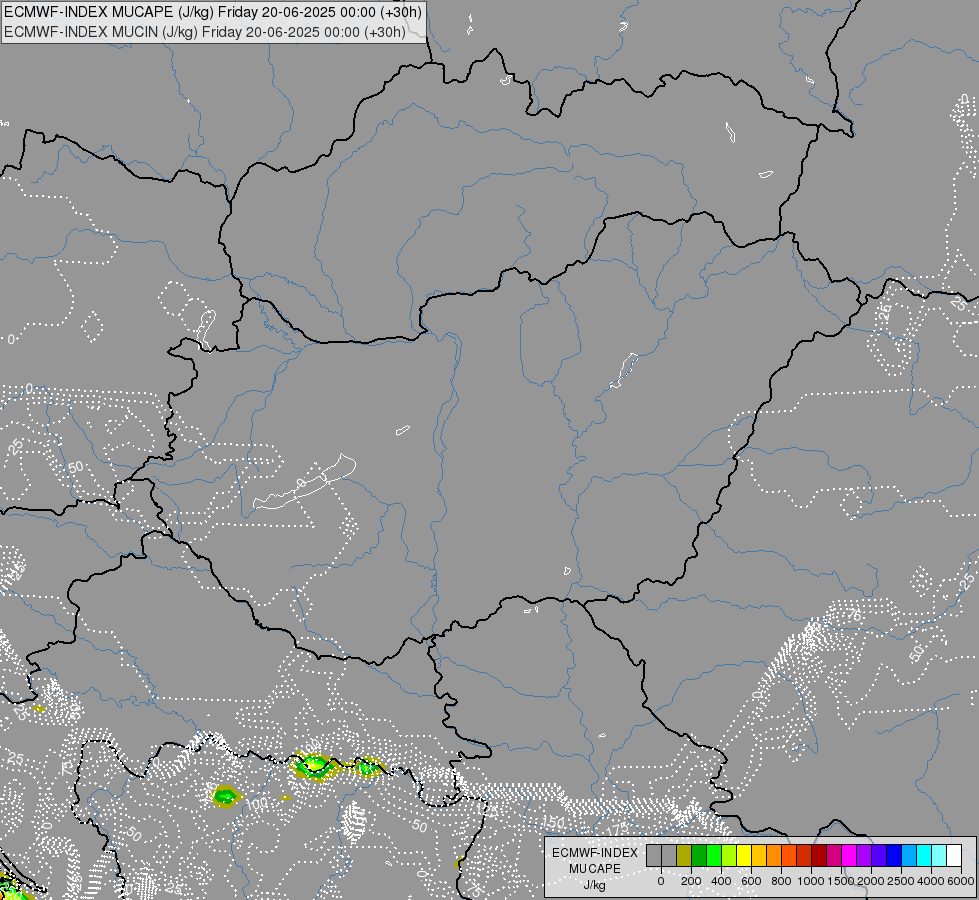Image resolution: width=979 pixels, height=900 pixels.
Task: Click the legend value 0
Action: click(661, 881)
